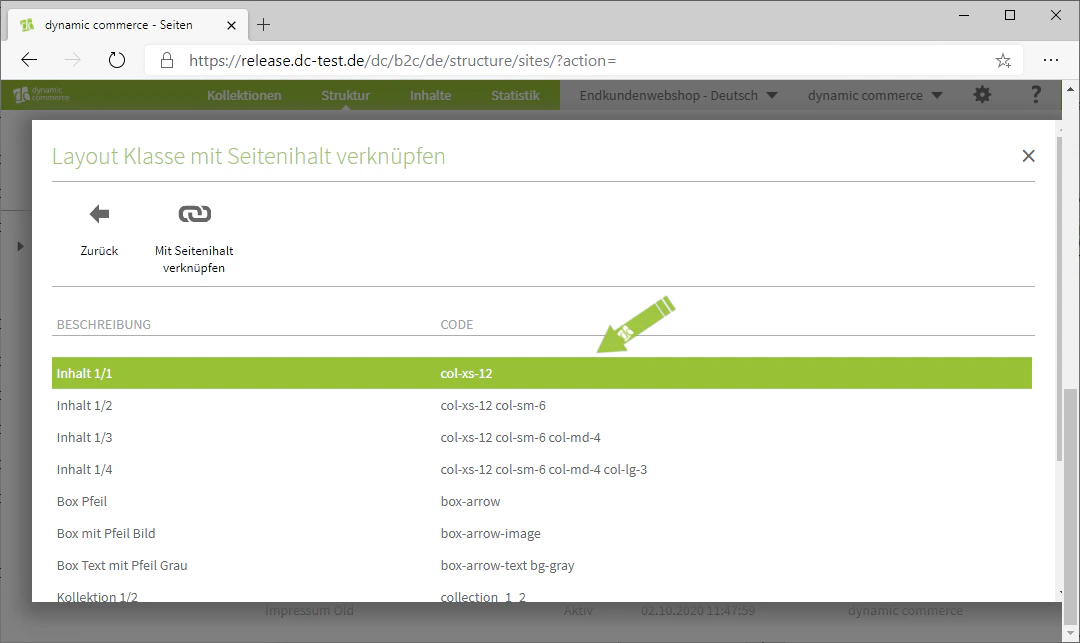Screen dimensions: 1080x643
Task: Open browser menu three dots
Action: click(x=1050, y=61)
